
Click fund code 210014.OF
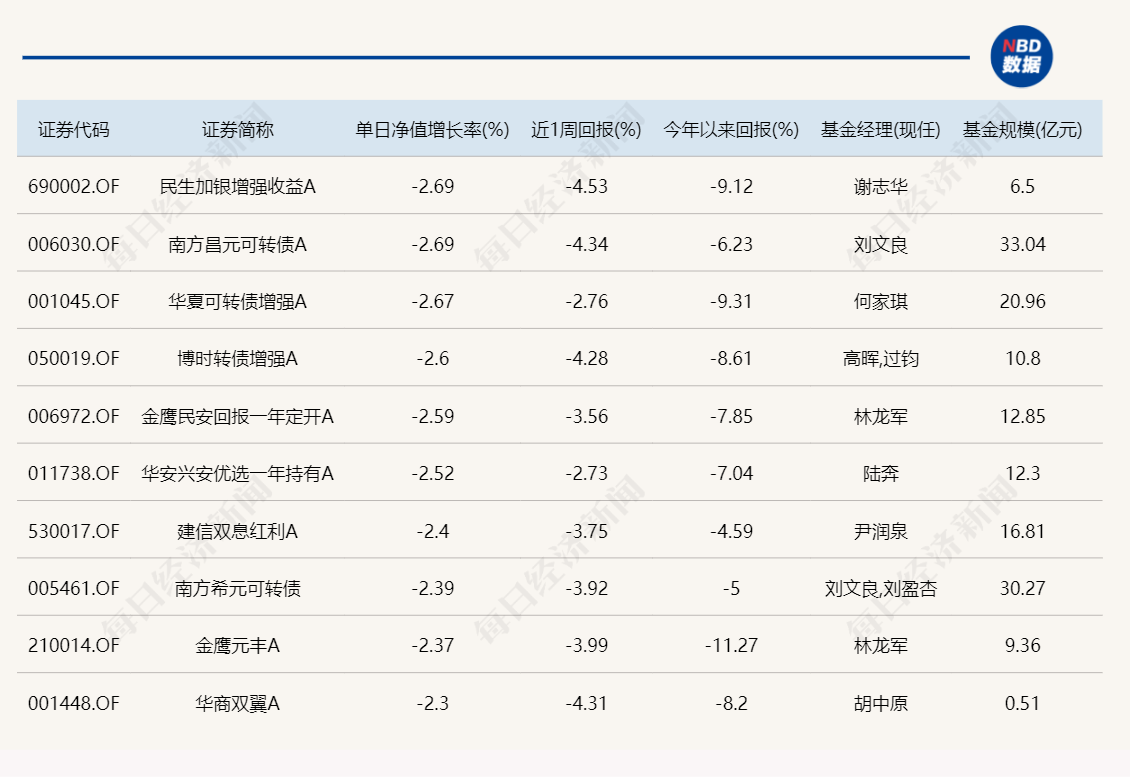[x=73, y=646]
